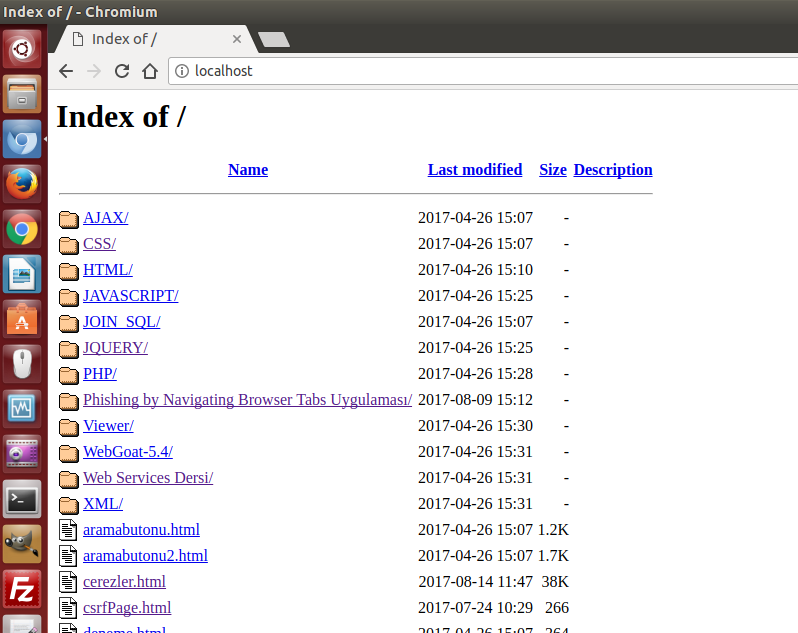Select the 'Index of /' tab

(155, 39)
